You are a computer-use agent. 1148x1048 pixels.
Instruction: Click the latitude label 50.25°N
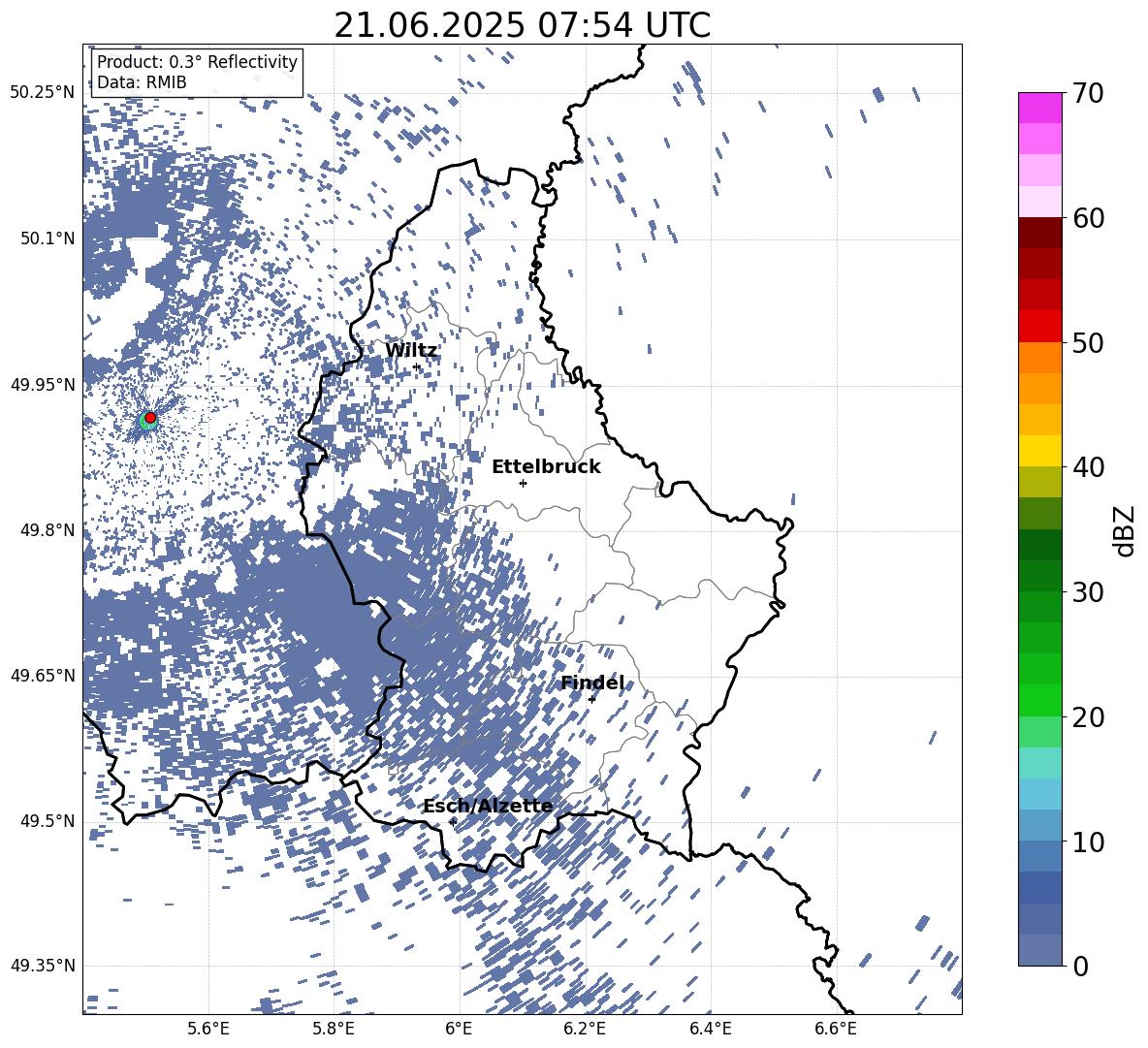(43, 93)
